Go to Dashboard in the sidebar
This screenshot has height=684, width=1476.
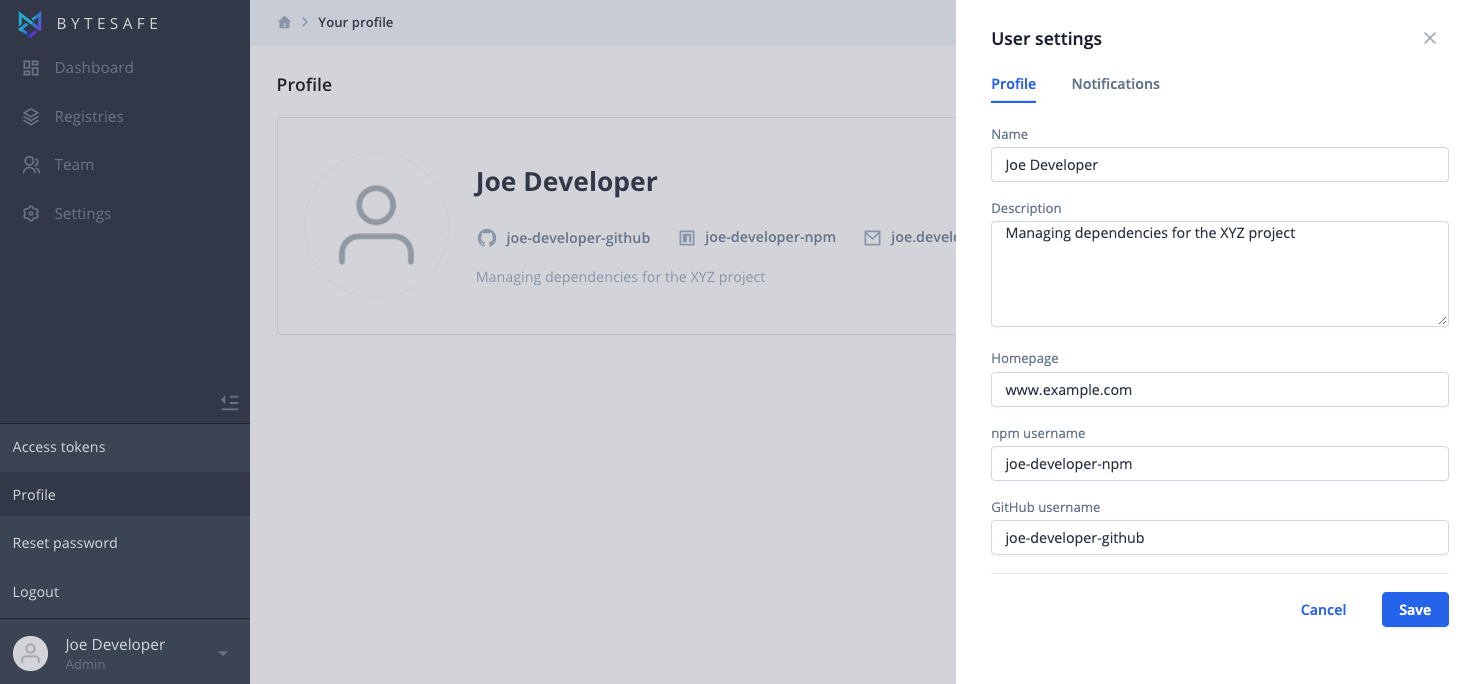pyautogui.click(x=94, y=68)
